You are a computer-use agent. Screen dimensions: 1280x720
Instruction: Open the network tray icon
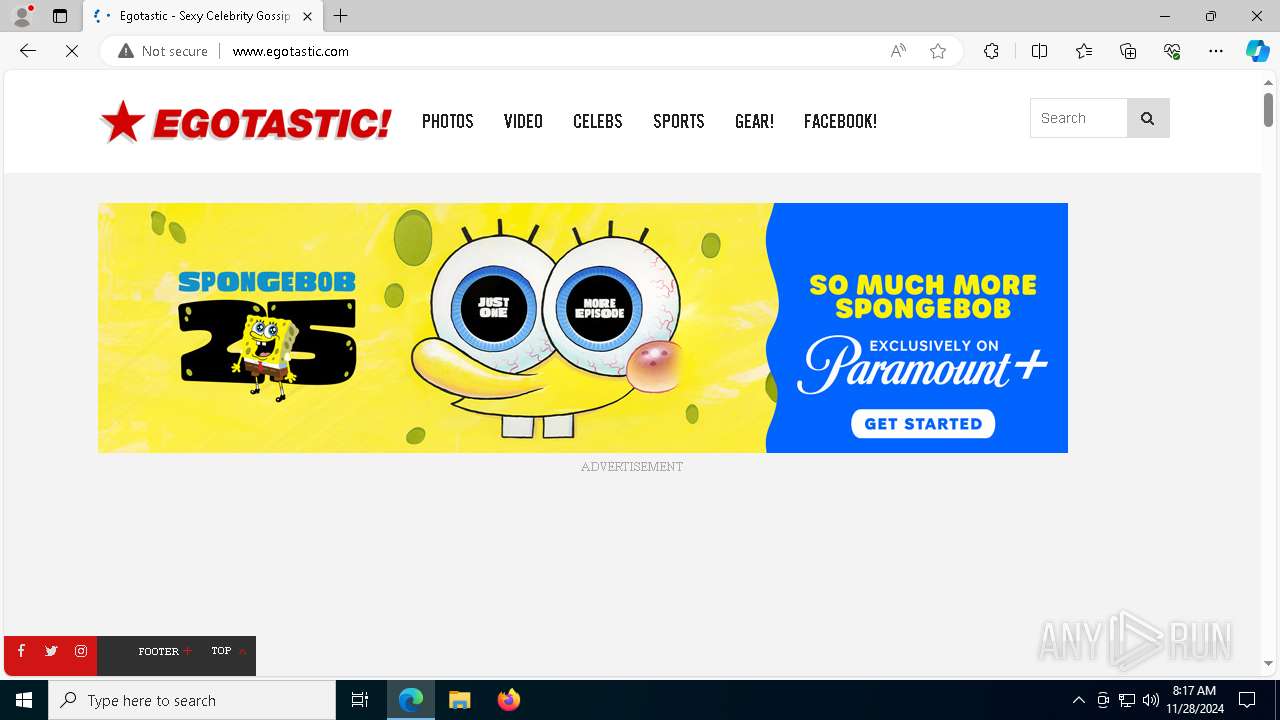point(1127,700)
